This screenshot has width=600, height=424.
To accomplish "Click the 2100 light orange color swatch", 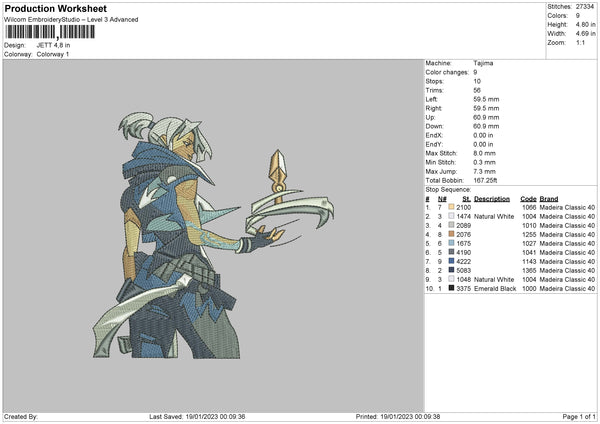I will click(452, 207).
